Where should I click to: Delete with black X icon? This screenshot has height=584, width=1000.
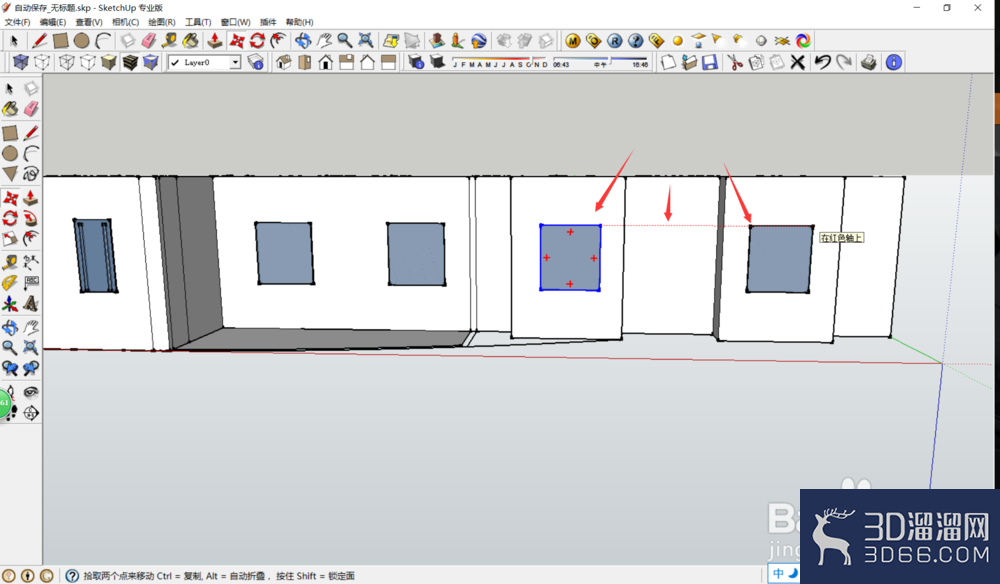point(797,62)
